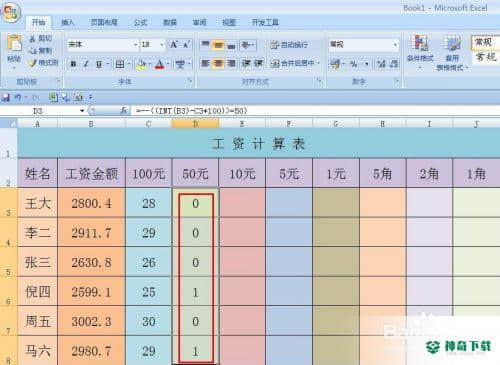500x365 pixels.
Task: Click the Office button logo
Action: click(11, 12)
